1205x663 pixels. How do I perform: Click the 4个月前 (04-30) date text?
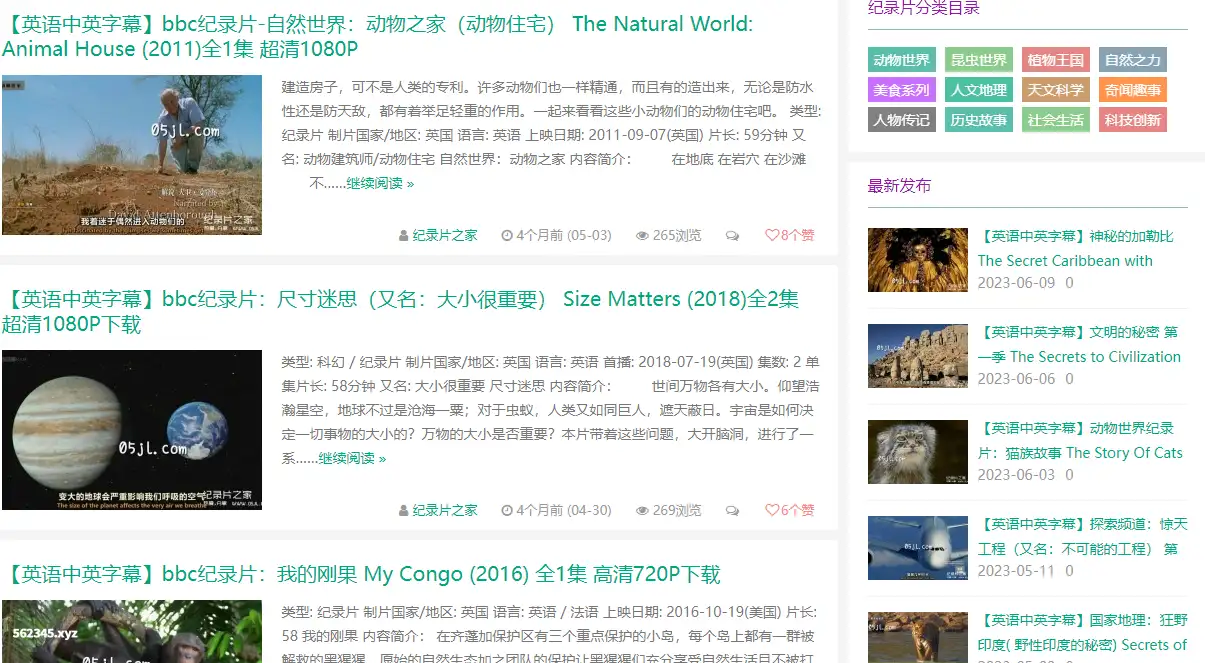tap(564, 510)
